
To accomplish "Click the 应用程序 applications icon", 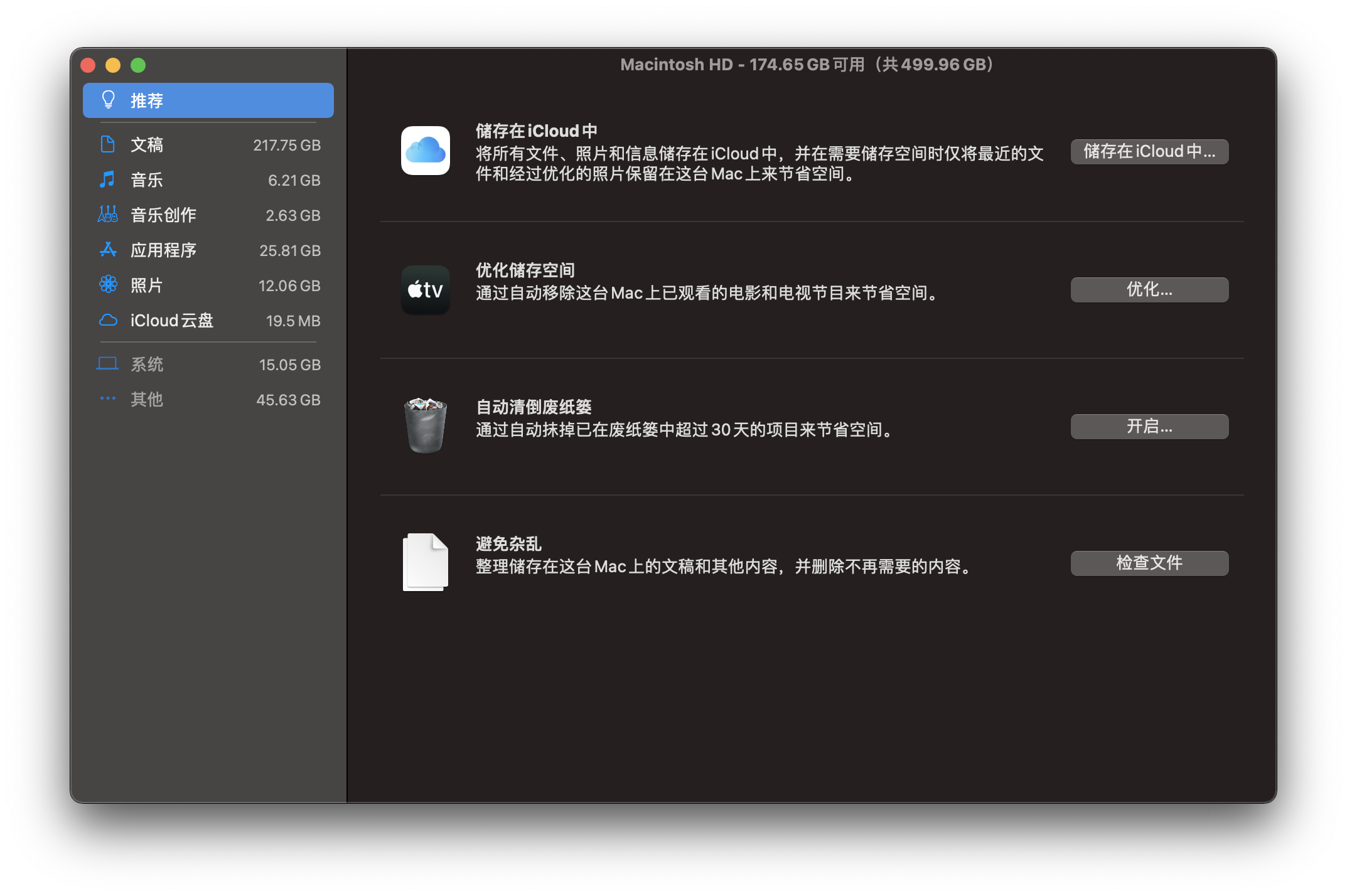I will pyautogui.click(x=108, y=250).
